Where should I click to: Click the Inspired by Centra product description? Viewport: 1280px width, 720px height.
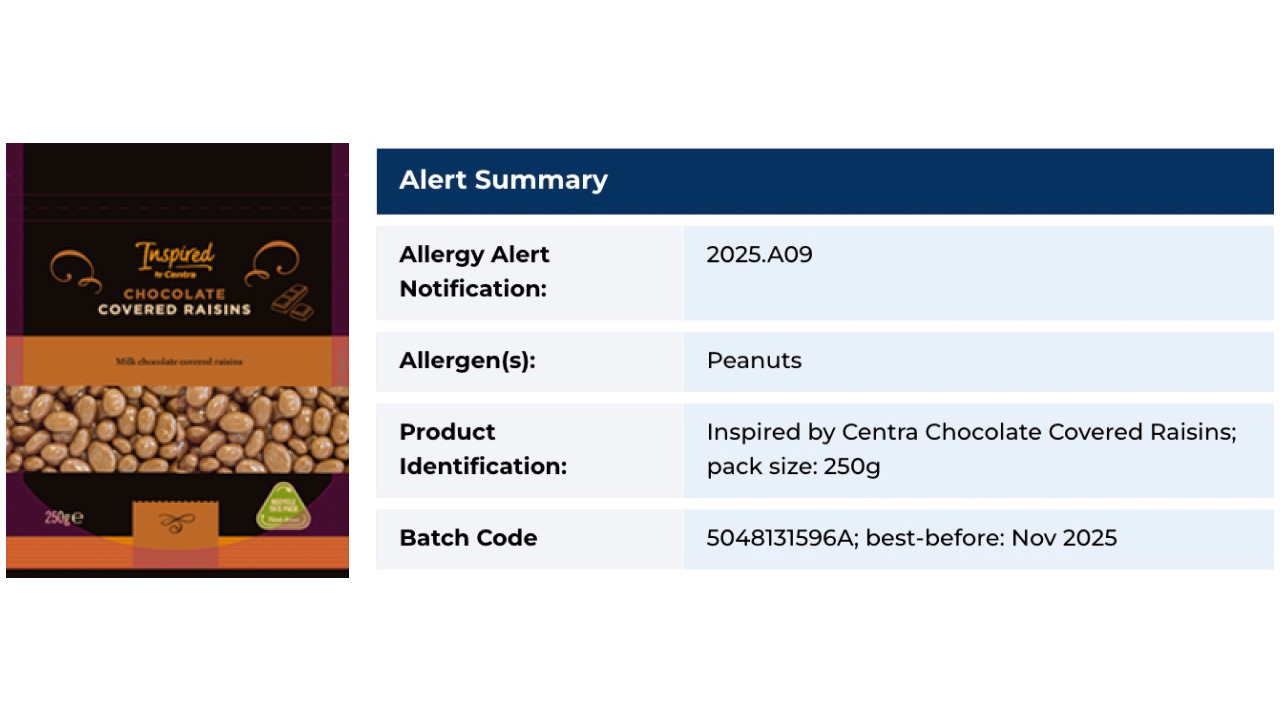point(972,449)
